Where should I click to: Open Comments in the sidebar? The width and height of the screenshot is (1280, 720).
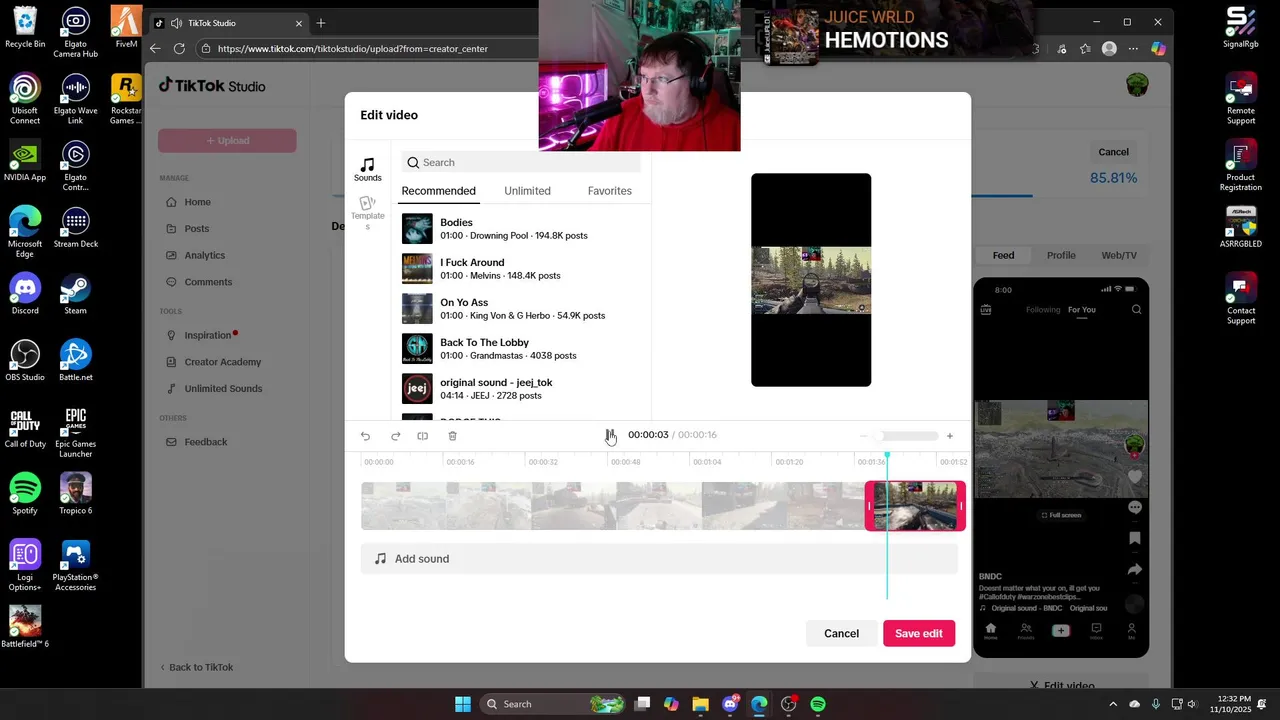coord(208,282)
